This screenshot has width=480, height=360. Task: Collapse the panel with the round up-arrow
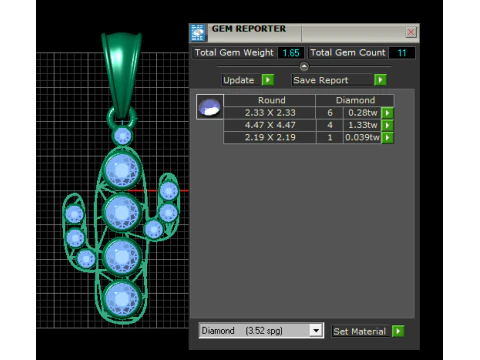click(x=304, y=66)
